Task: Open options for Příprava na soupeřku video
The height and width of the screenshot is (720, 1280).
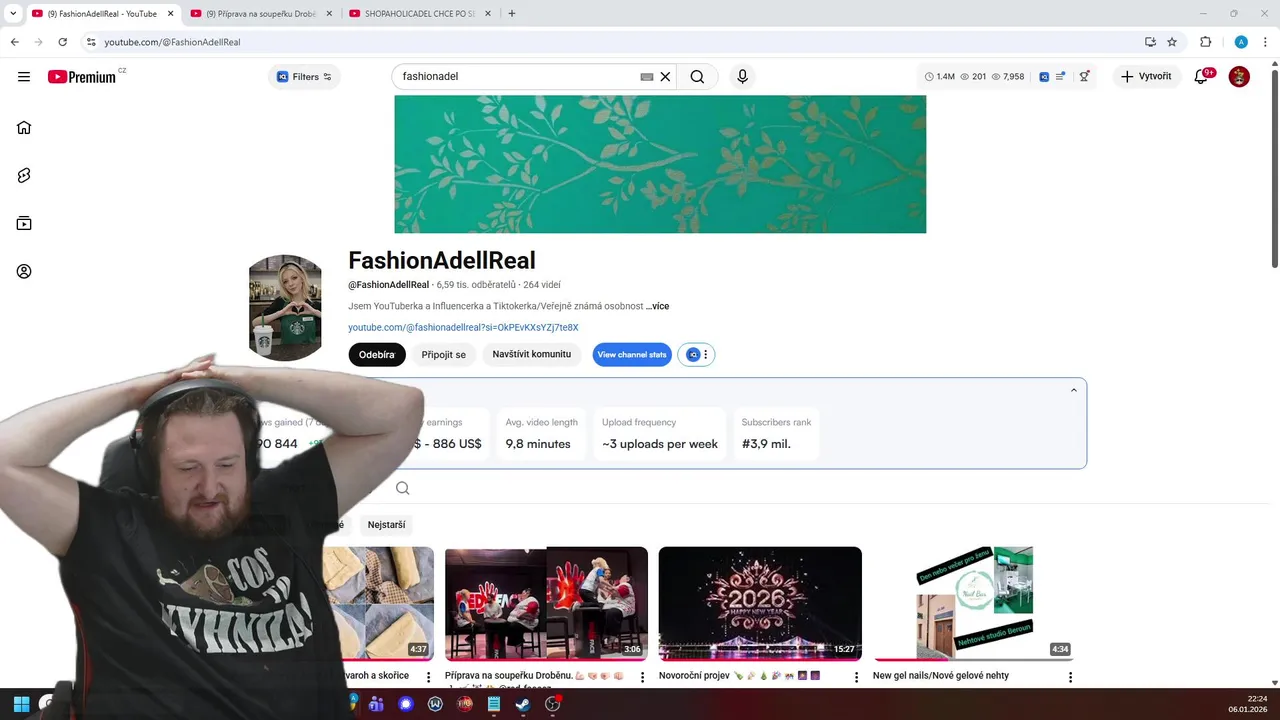Action: (642, 677)
